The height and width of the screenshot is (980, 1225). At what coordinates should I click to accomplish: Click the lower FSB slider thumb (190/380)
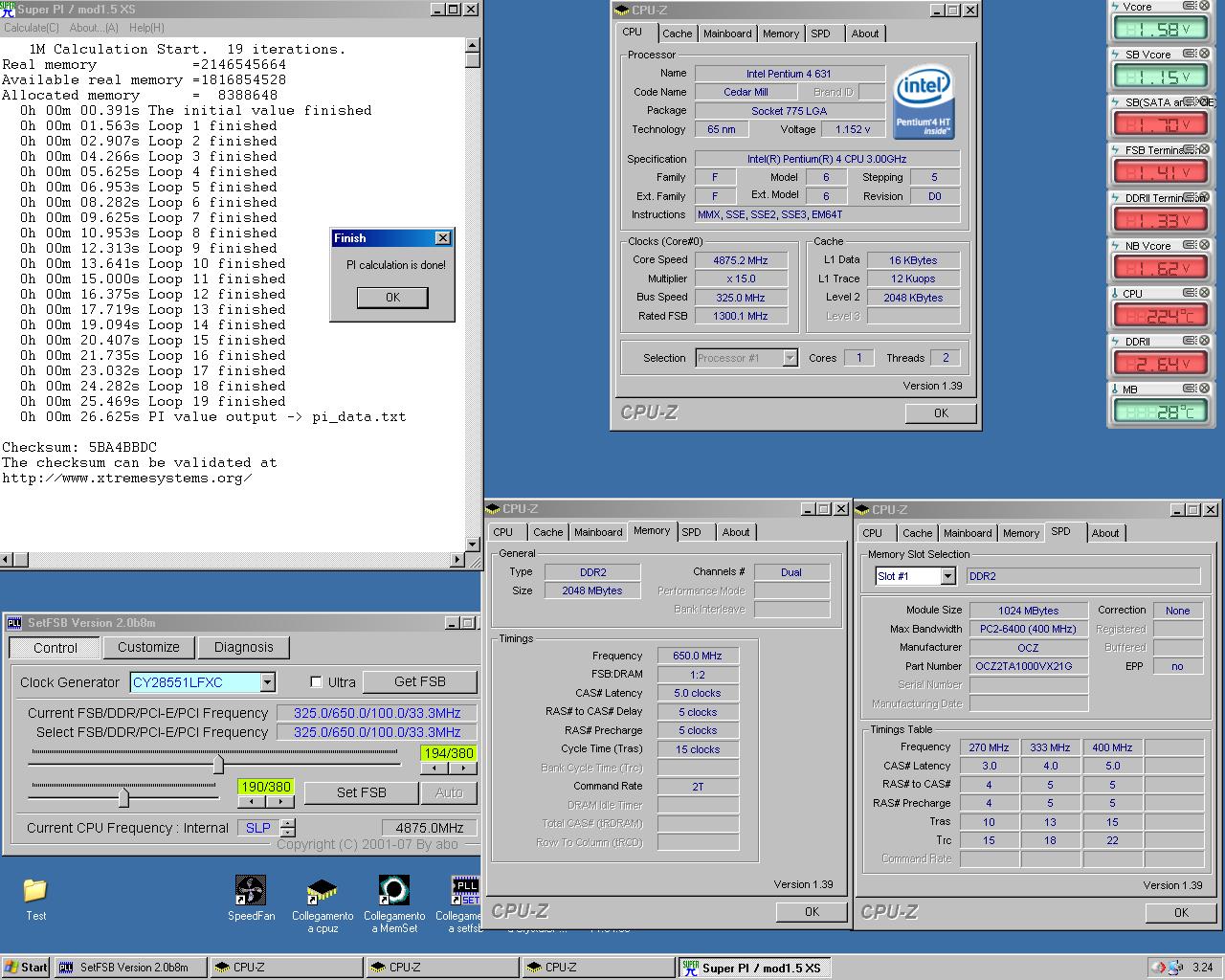click(x=123, y=797)
